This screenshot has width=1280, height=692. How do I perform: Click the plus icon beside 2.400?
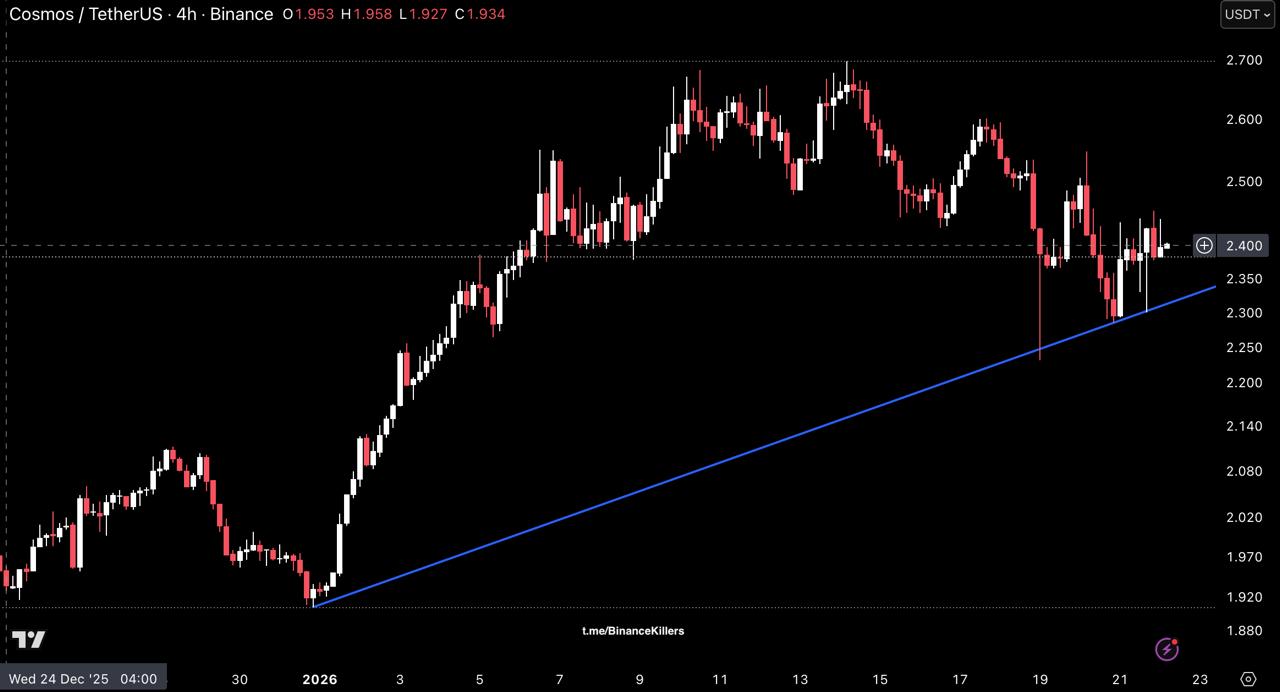pos(1204,245)
